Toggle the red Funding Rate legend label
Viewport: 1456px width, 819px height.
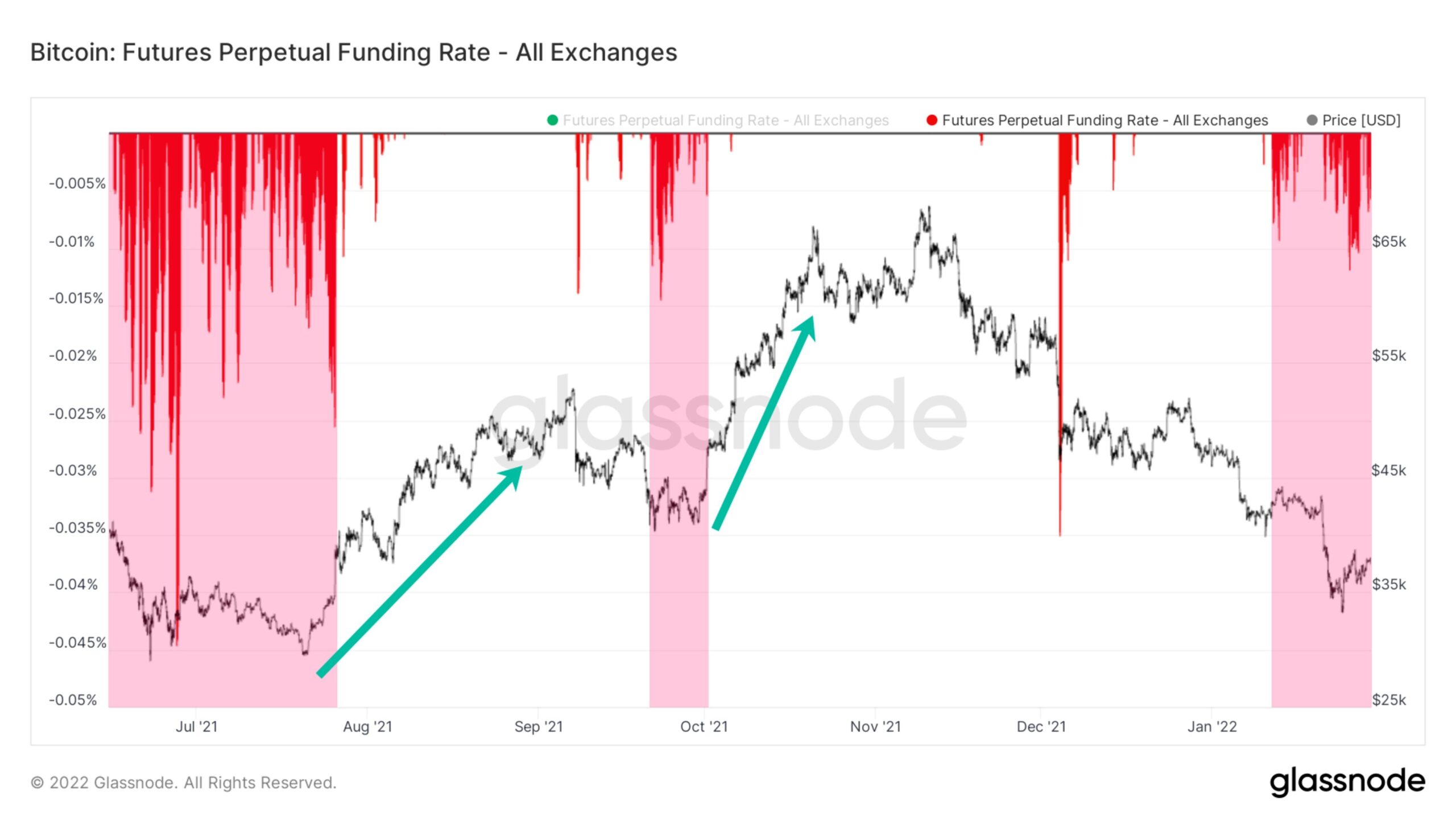1105,121
